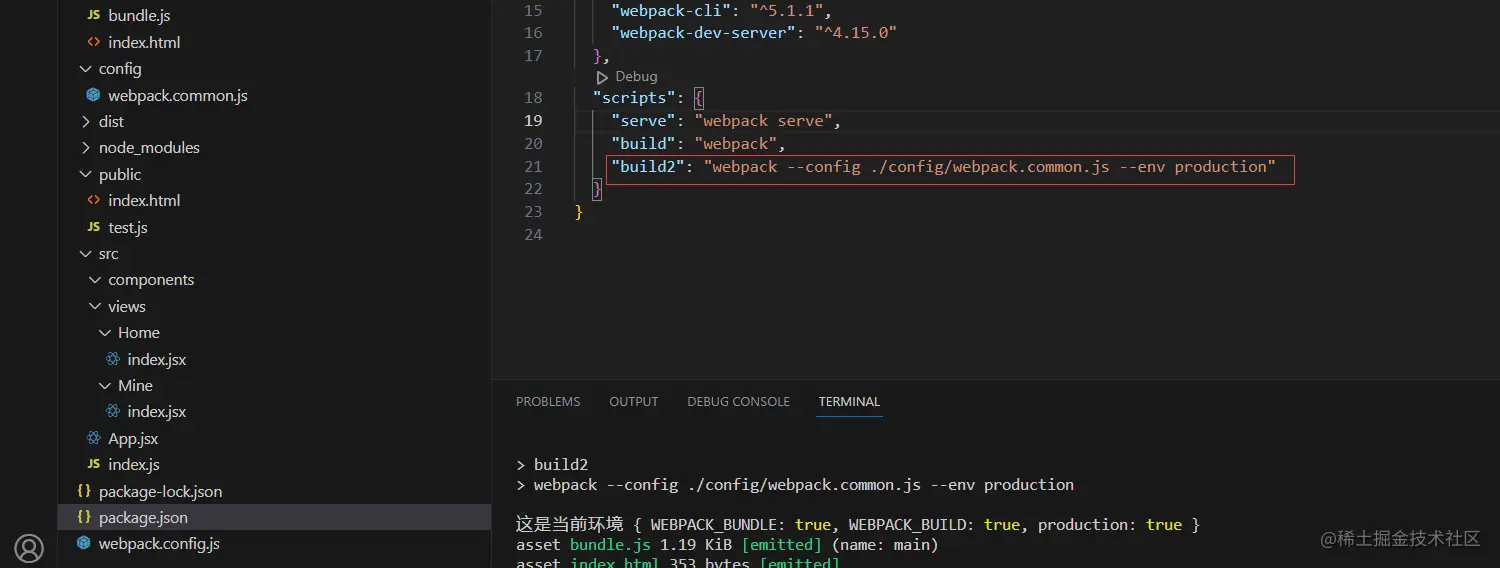The width and height of the screenshot is (1500, 568).
Task: Click the "build2" script key
Action: coord(648,166)
